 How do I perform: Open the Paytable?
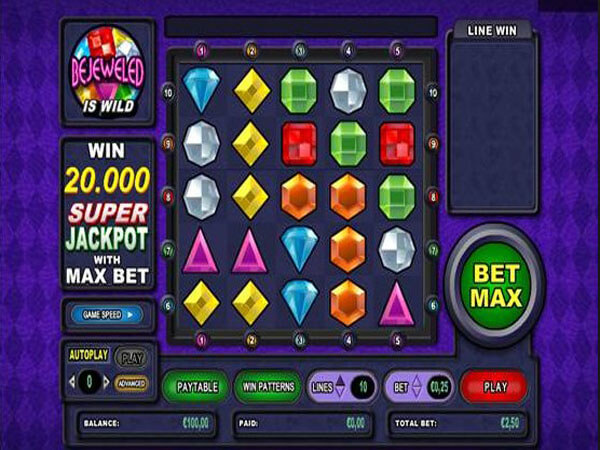click(x=196, y=387)
